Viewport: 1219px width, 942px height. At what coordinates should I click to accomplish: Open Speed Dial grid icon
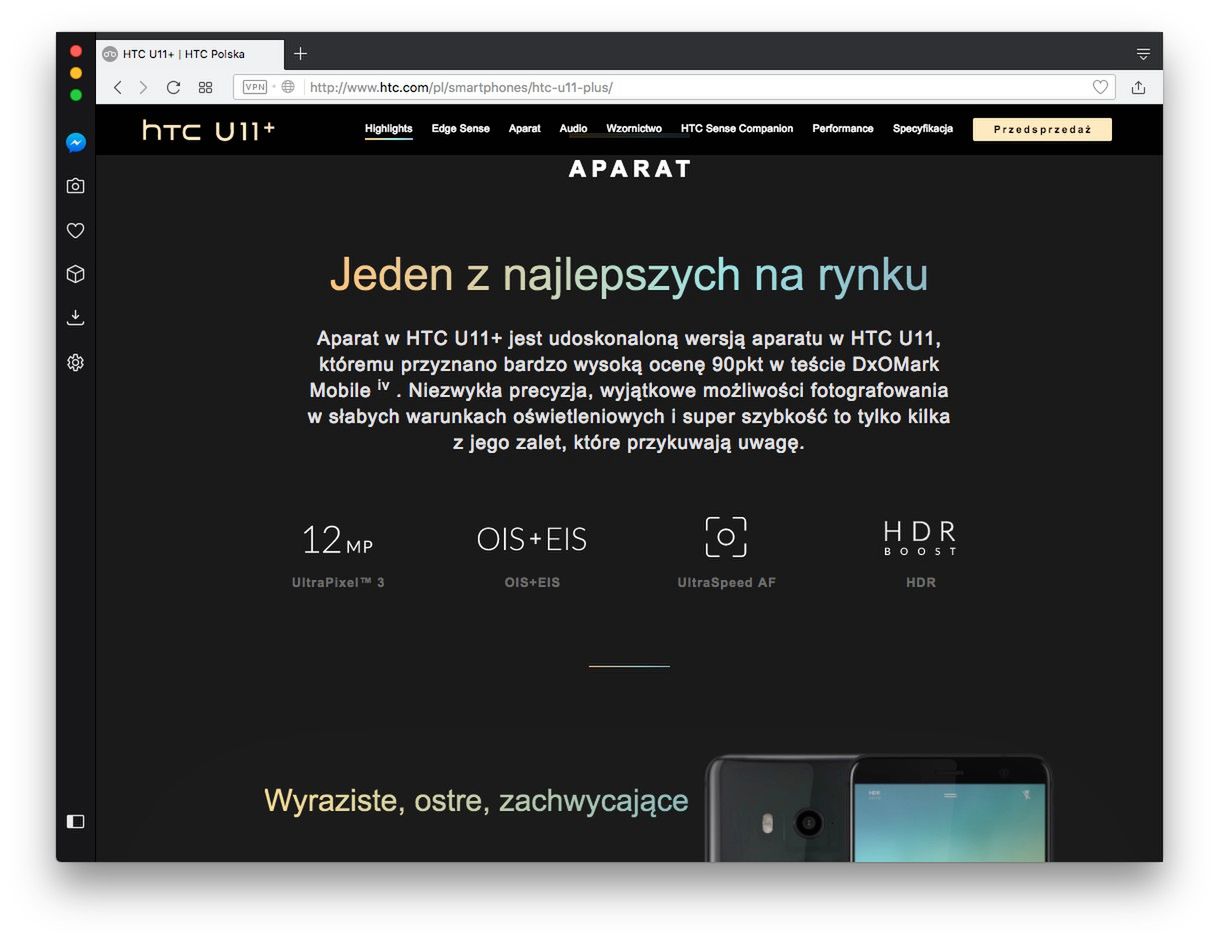coord(205,87)
